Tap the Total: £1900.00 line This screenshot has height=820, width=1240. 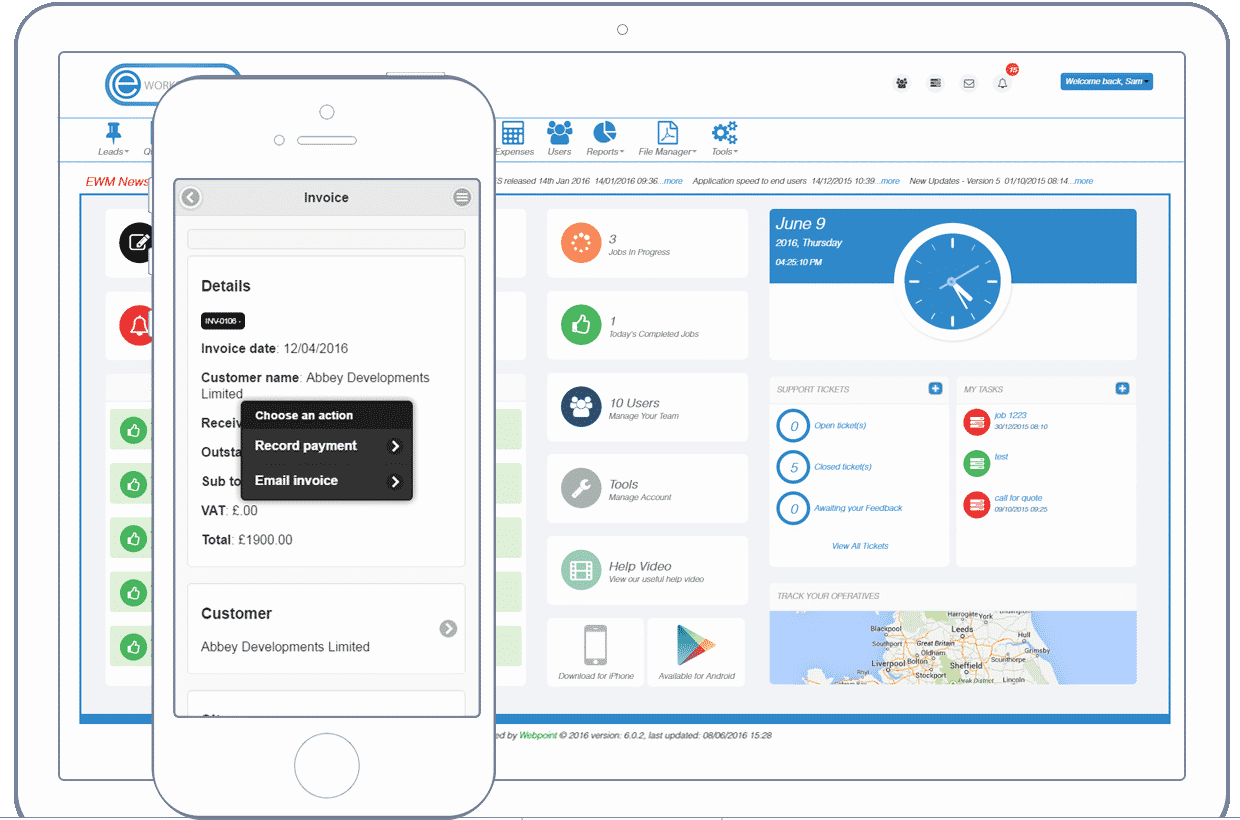(247, 540)
